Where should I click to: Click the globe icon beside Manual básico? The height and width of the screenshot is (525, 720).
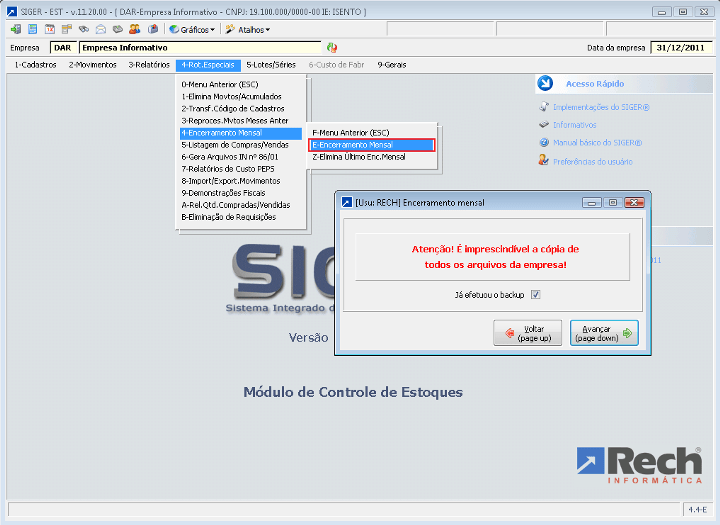pyautogui.click(x=544, y=142)
